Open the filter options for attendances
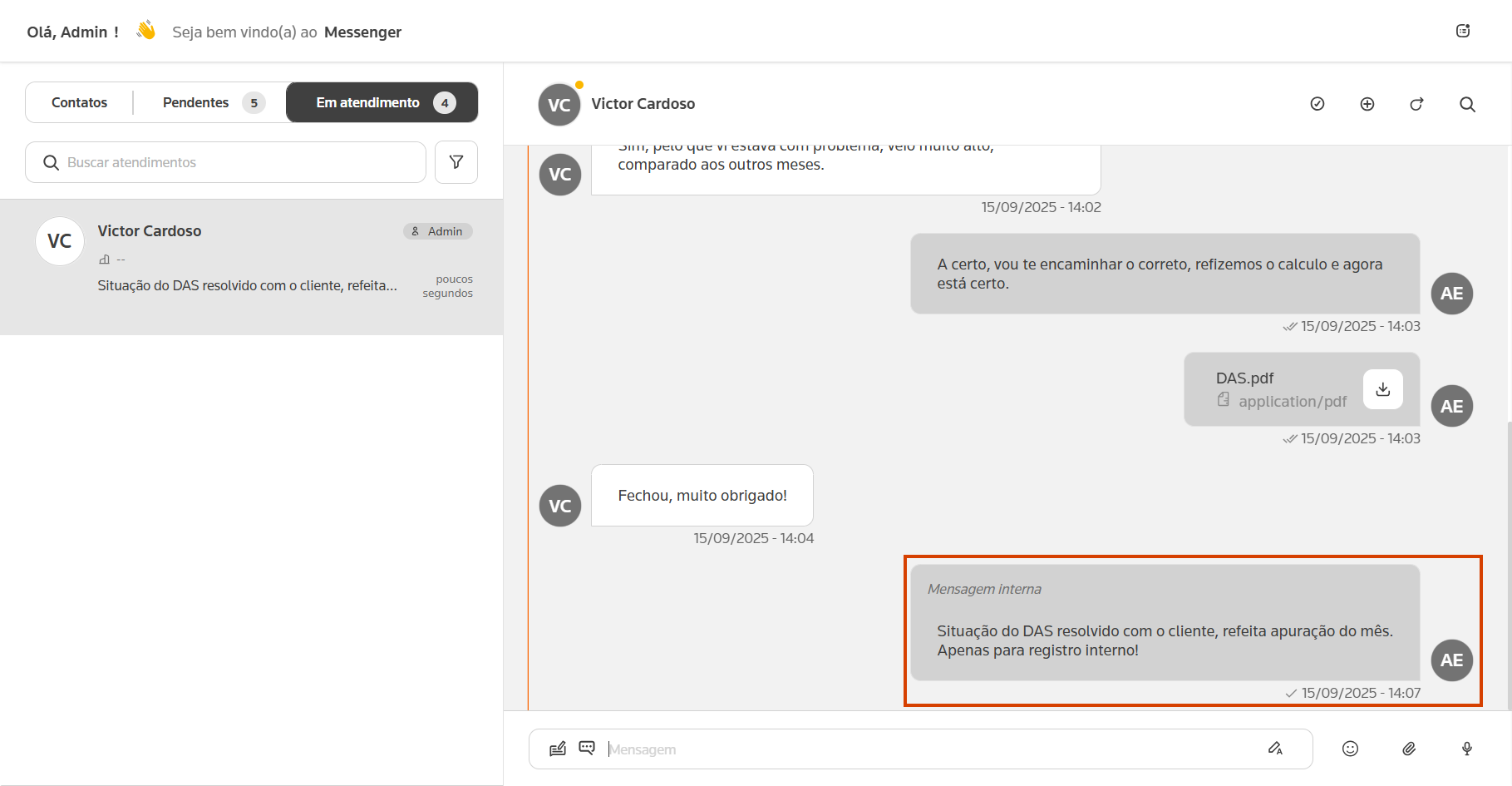This screenshot has width=1512, height=786. (x=456, y=162)
